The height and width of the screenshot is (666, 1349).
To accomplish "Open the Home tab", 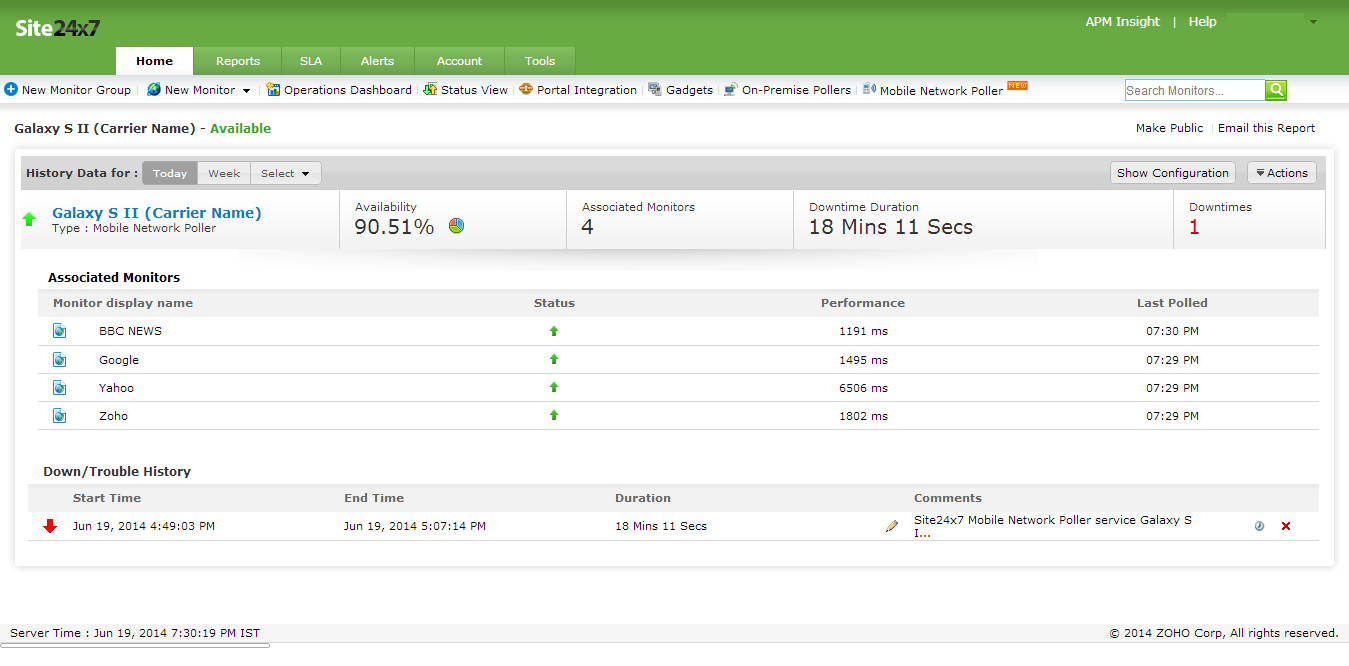I will [x=155, y=61].
